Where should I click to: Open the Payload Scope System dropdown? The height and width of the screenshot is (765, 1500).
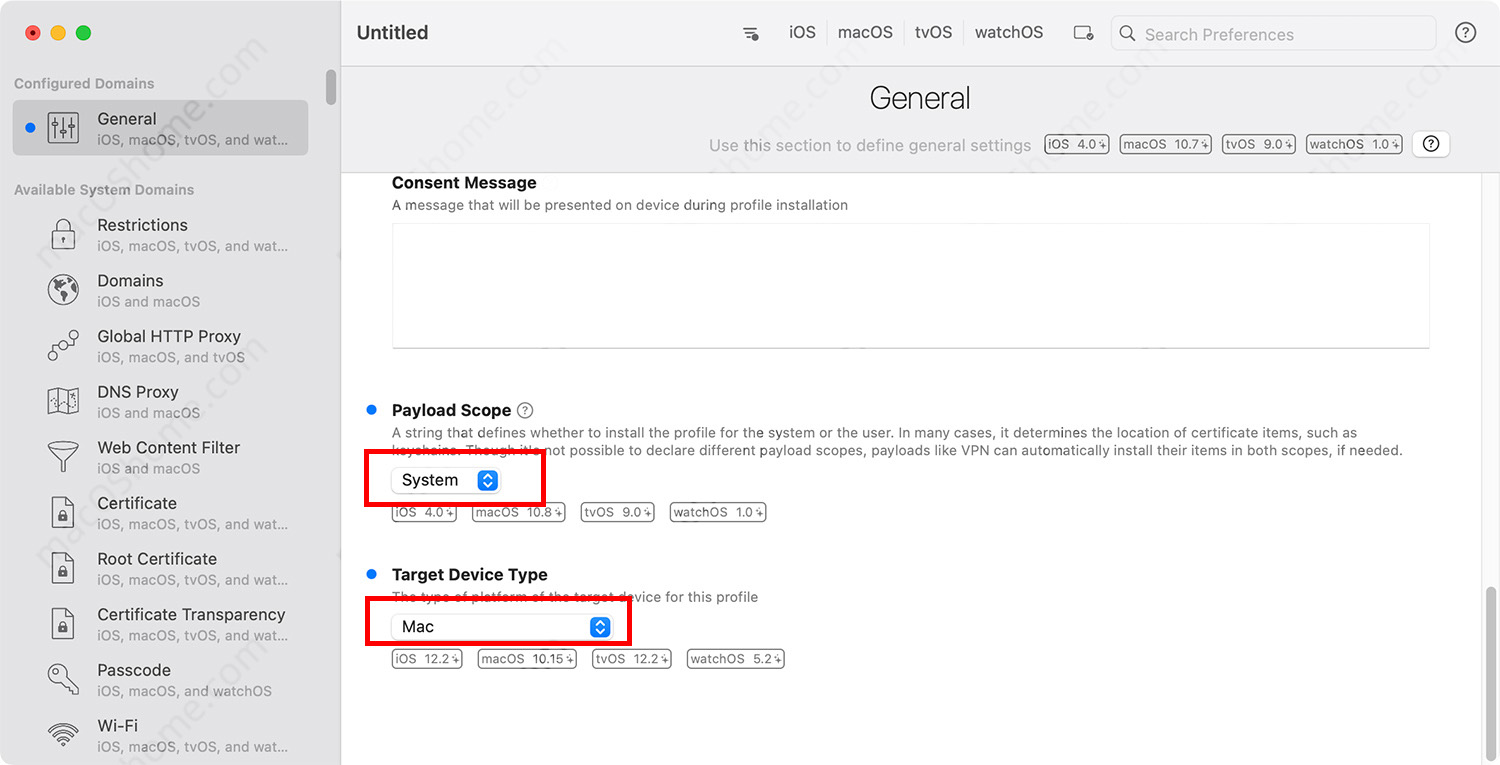[x=446, y=481]
